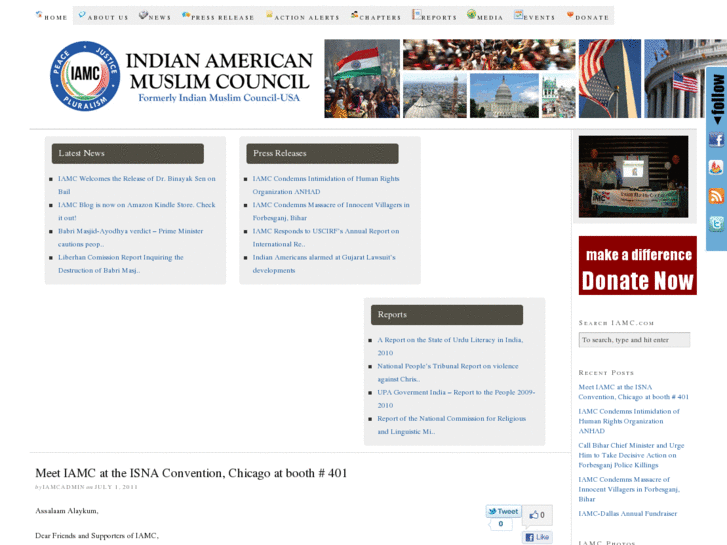
Task: Open recent post Meet IAMC at ISNA Convention
Action: click(633, 392)
